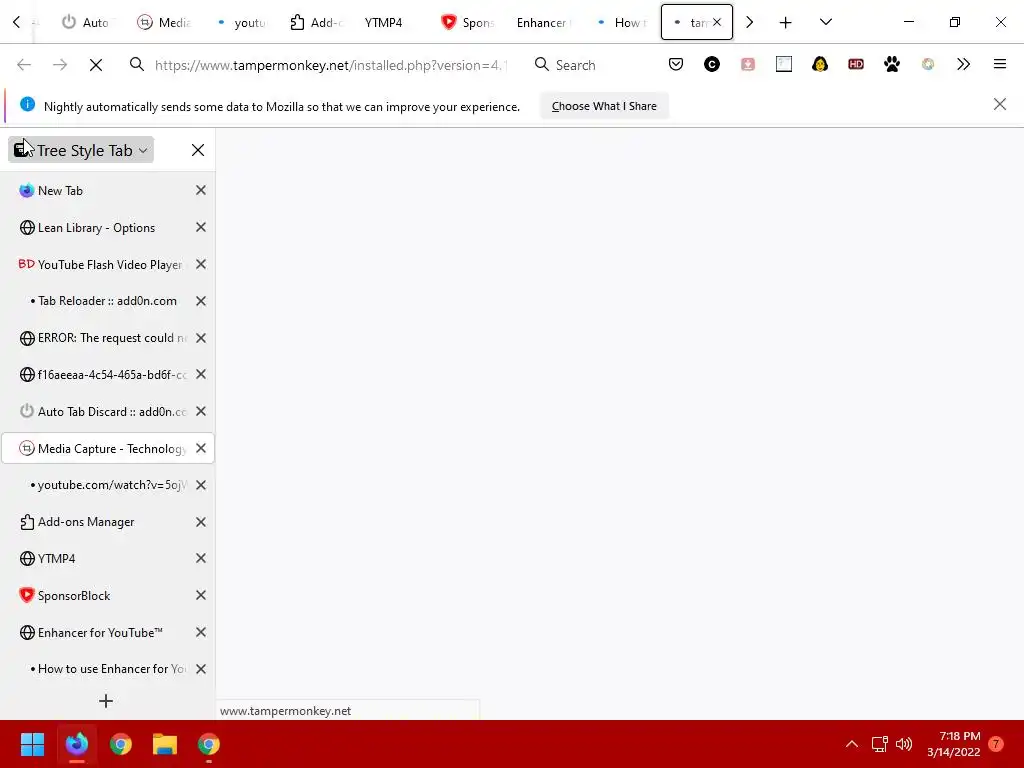Screen dimensions: 1024x768
Task: Show hidden system tray icons
Action: pos(852,744)
